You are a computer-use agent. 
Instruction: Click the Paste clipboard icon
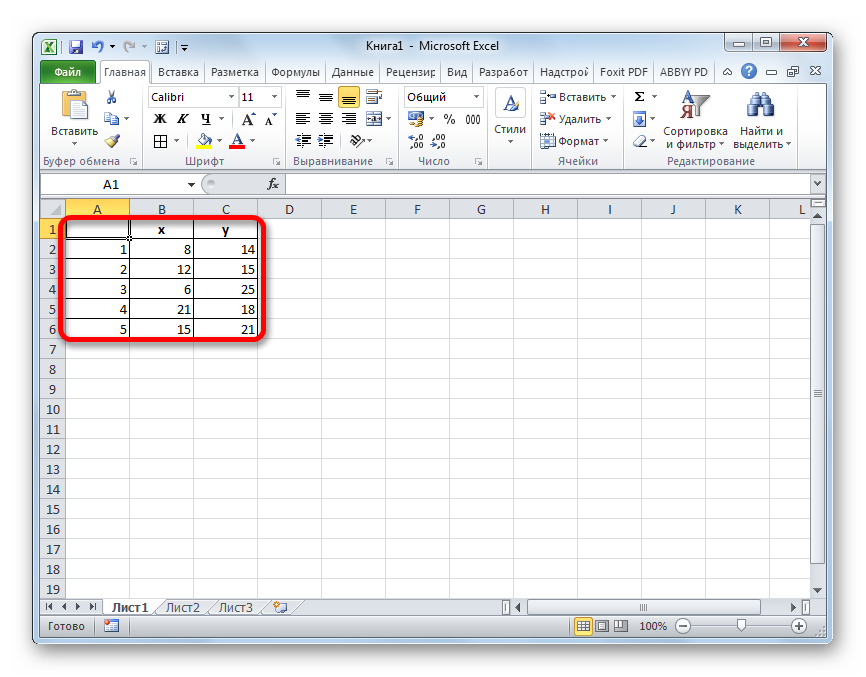[x=75, y=105]
